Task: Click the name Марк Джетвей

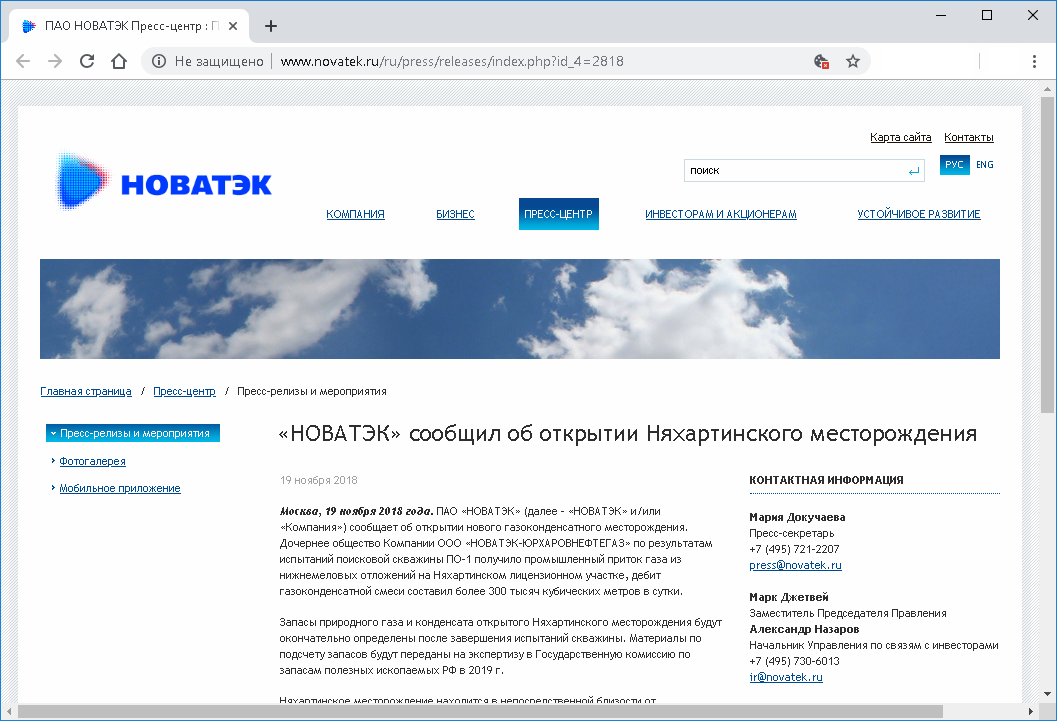Action: tap(789, 597)
